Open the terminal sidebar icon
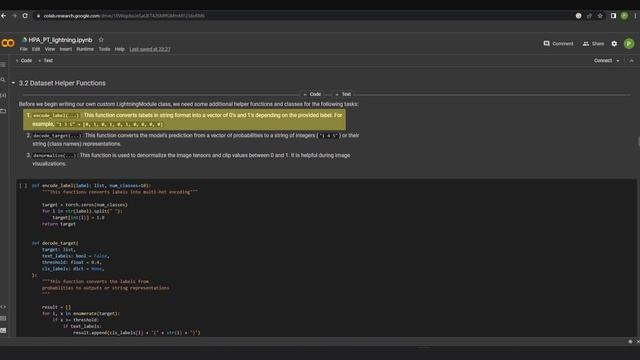 click(3, 330)
